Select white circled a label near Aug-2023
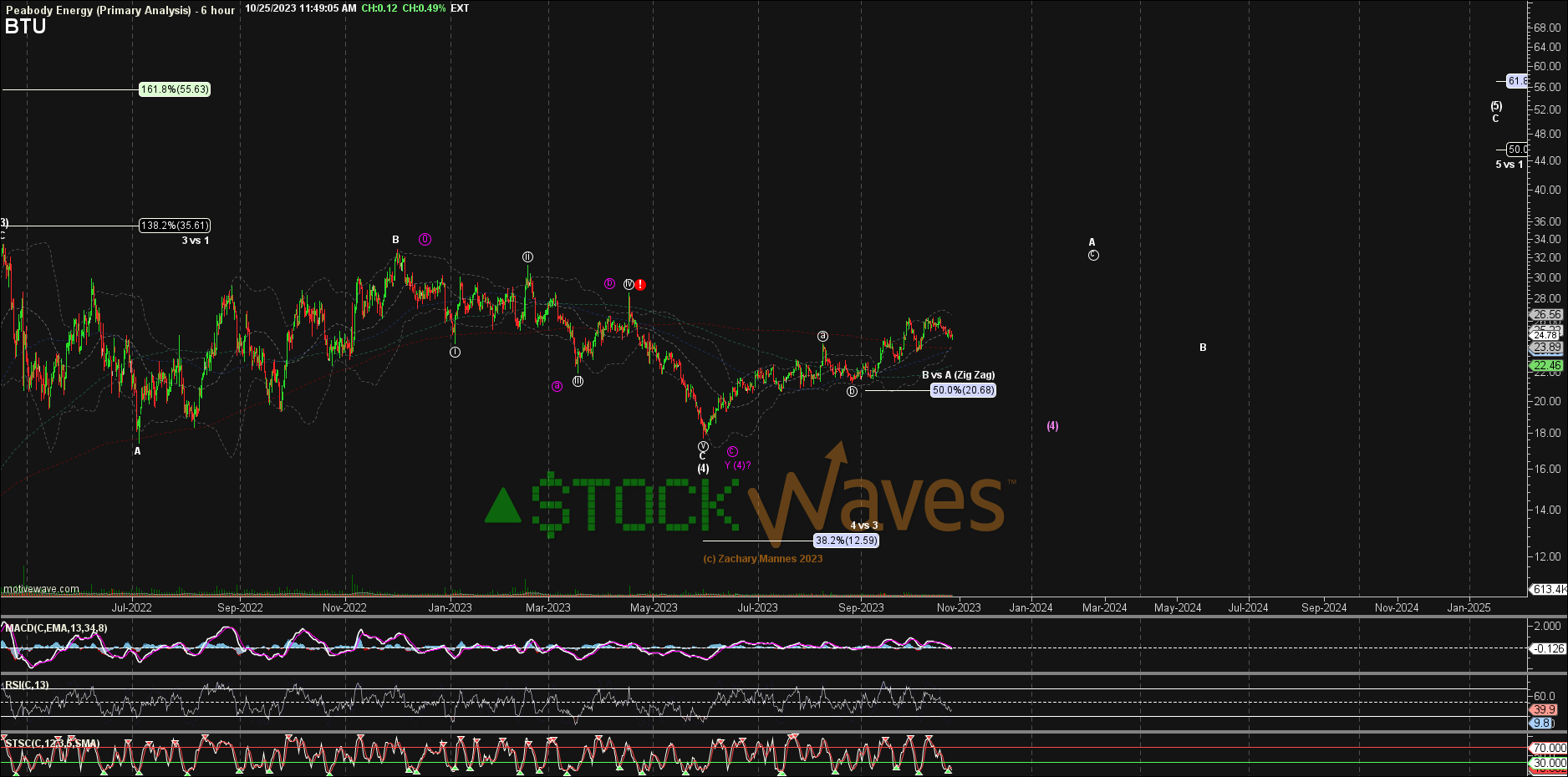Image resolution: width=1568 pixels, height=777 pixels. pyautogui.click(x=822, y=337)
